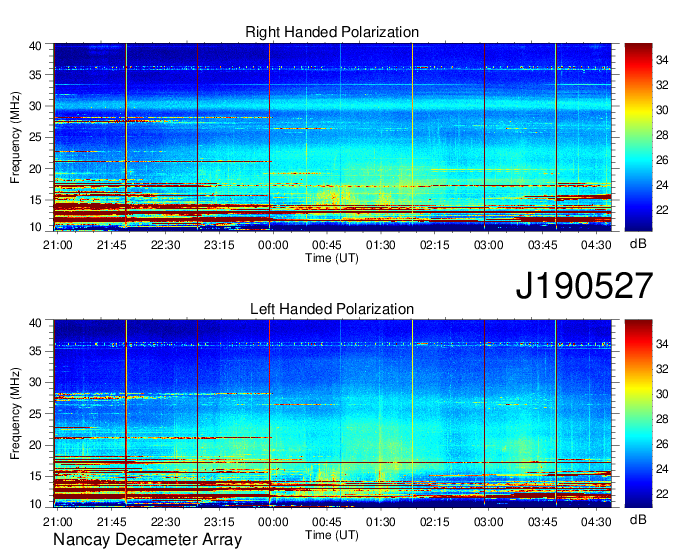Click the "Left Handed Polarization" plot title
Image resolution: width=680 pixels, height=552 pixels.
point(332,309)
